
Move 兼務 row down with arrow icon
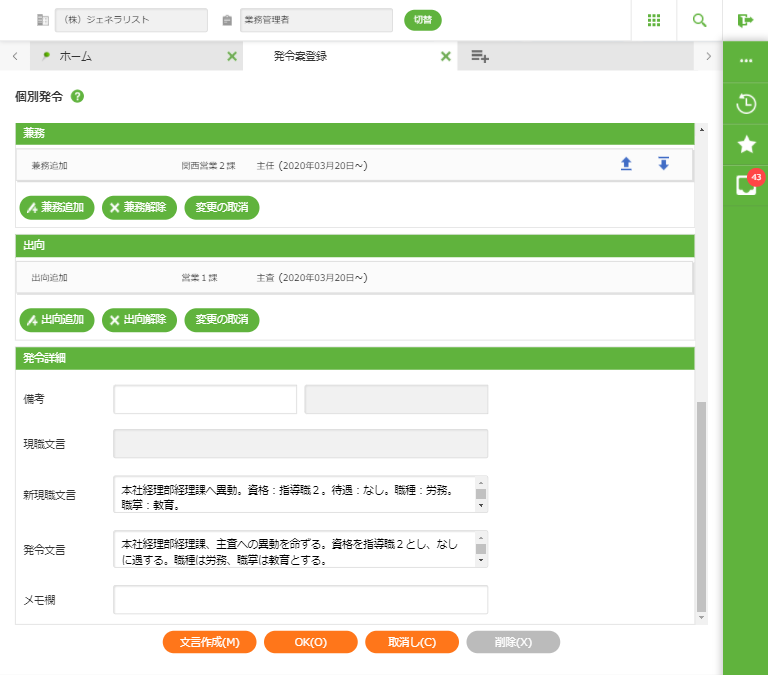pos(663,164)
